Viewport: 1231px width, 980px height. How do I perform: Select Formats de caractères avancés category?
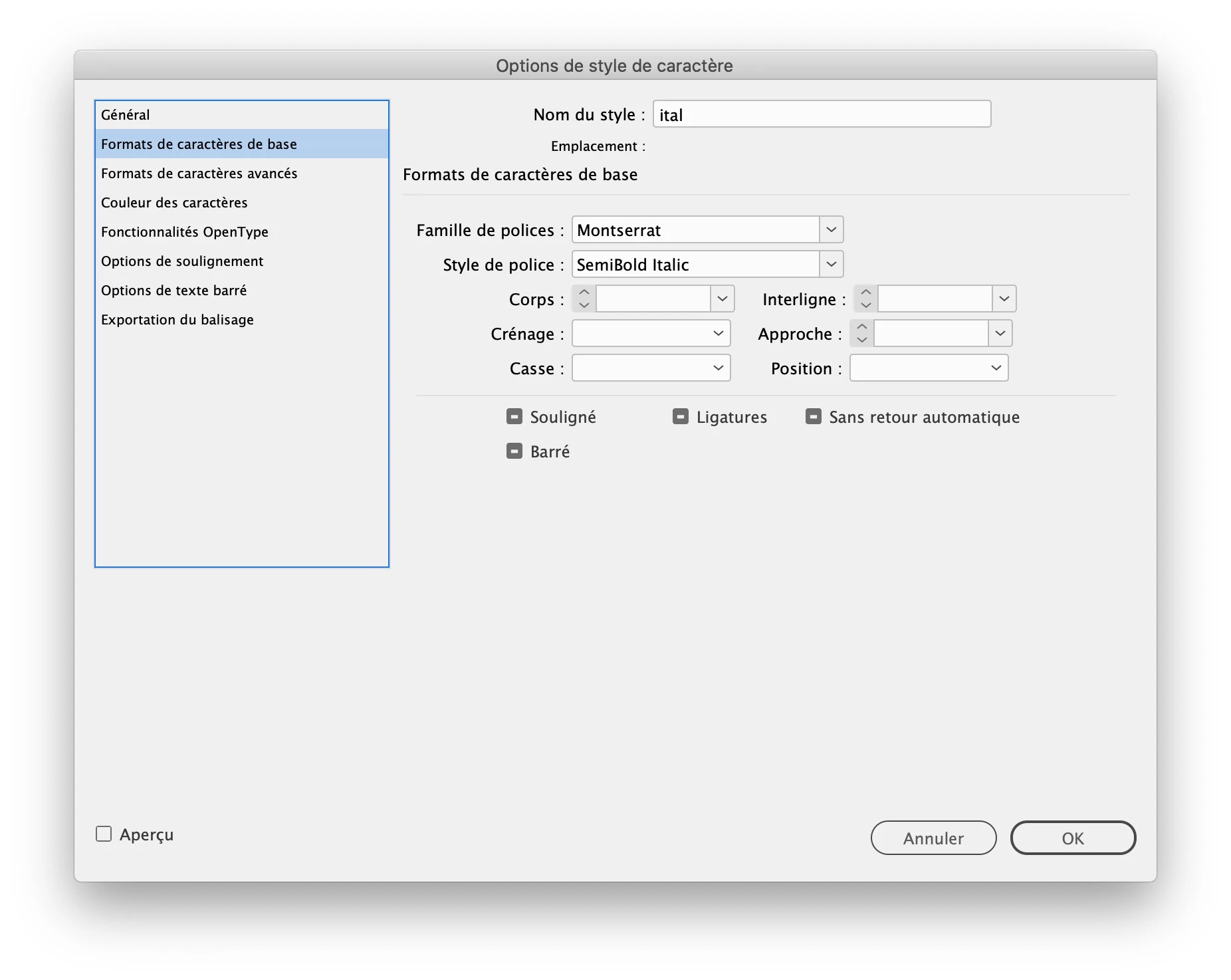pyautogui.click(x=242, y=174)
